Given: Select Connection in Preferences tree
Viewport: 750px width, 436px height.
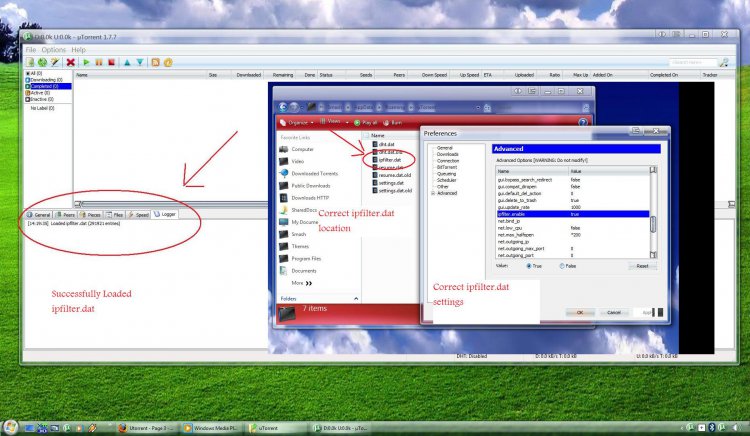Looking at the screenshot, I should (448, 161).
